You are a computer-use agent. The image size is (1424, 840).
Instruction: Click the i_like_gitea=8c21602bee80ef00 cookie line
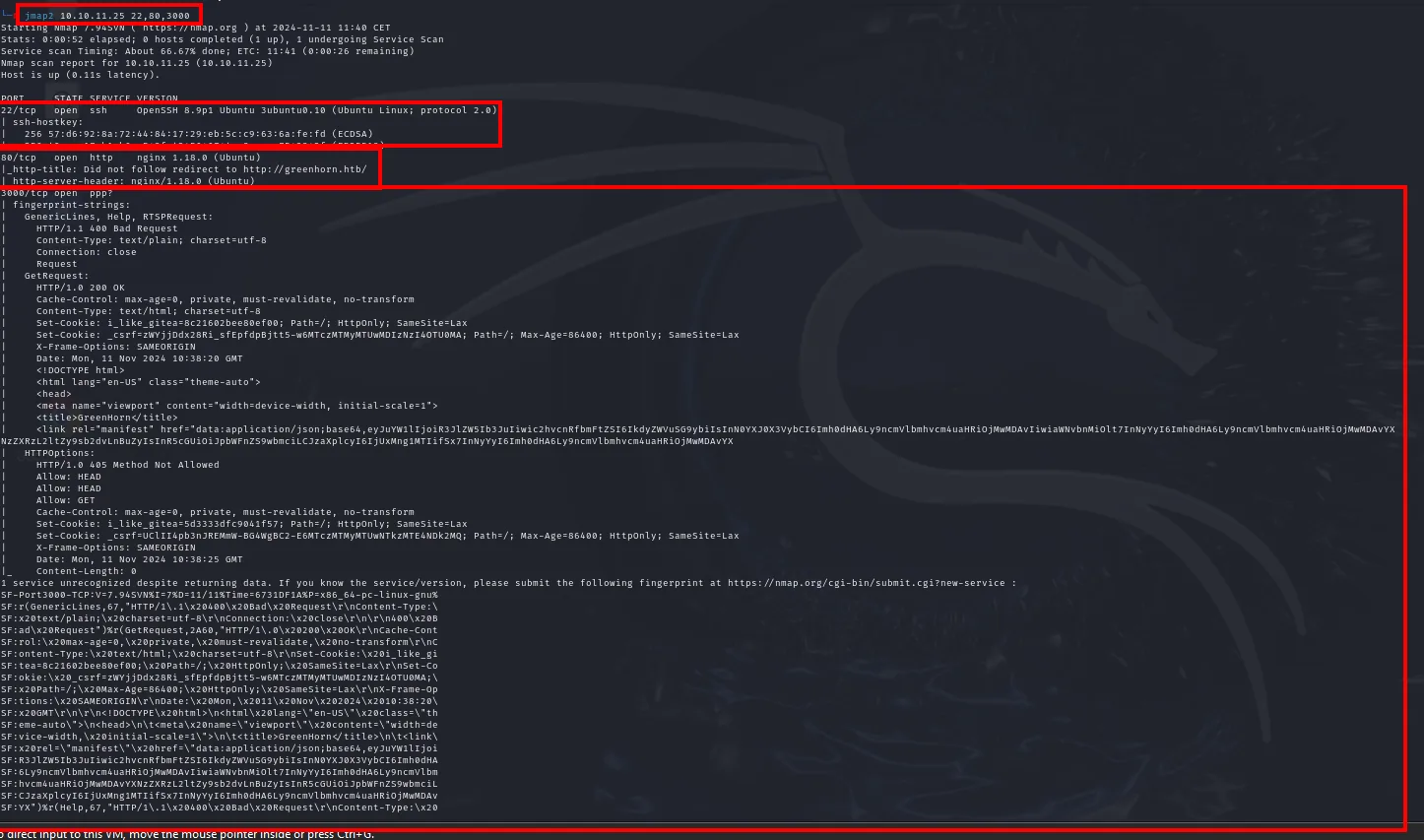(252, 323)
